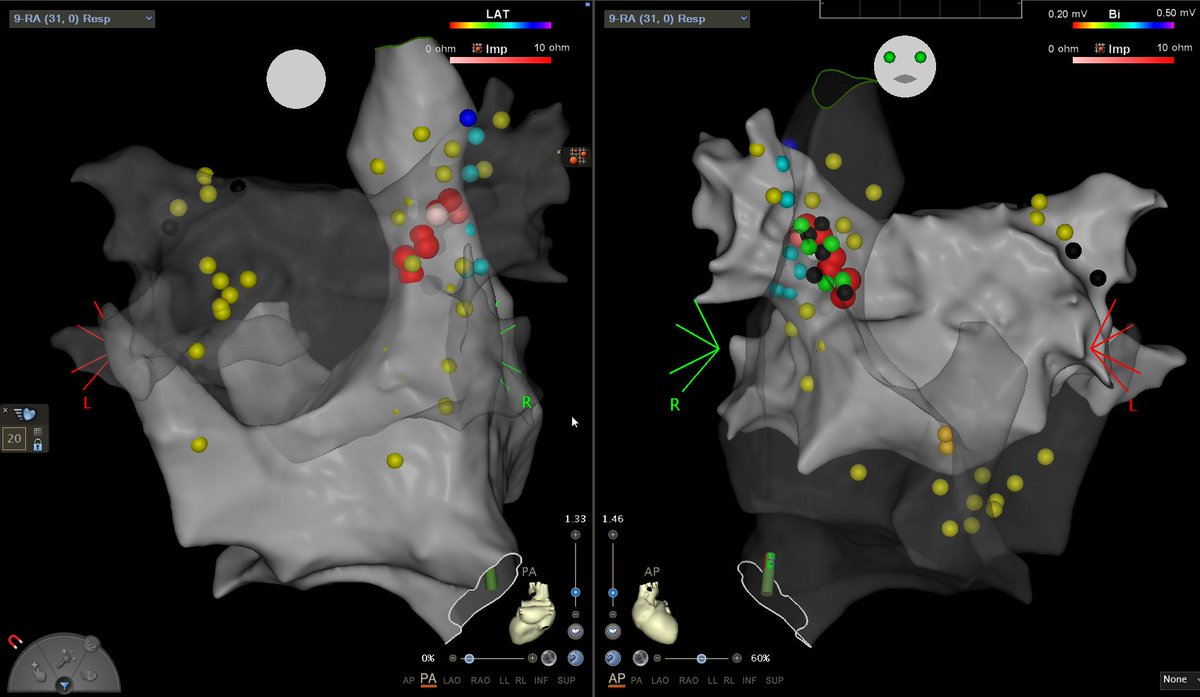1200x697 pixels.
Task: Click the heart tool on the right of the dial
Action: tap(89, 674)
